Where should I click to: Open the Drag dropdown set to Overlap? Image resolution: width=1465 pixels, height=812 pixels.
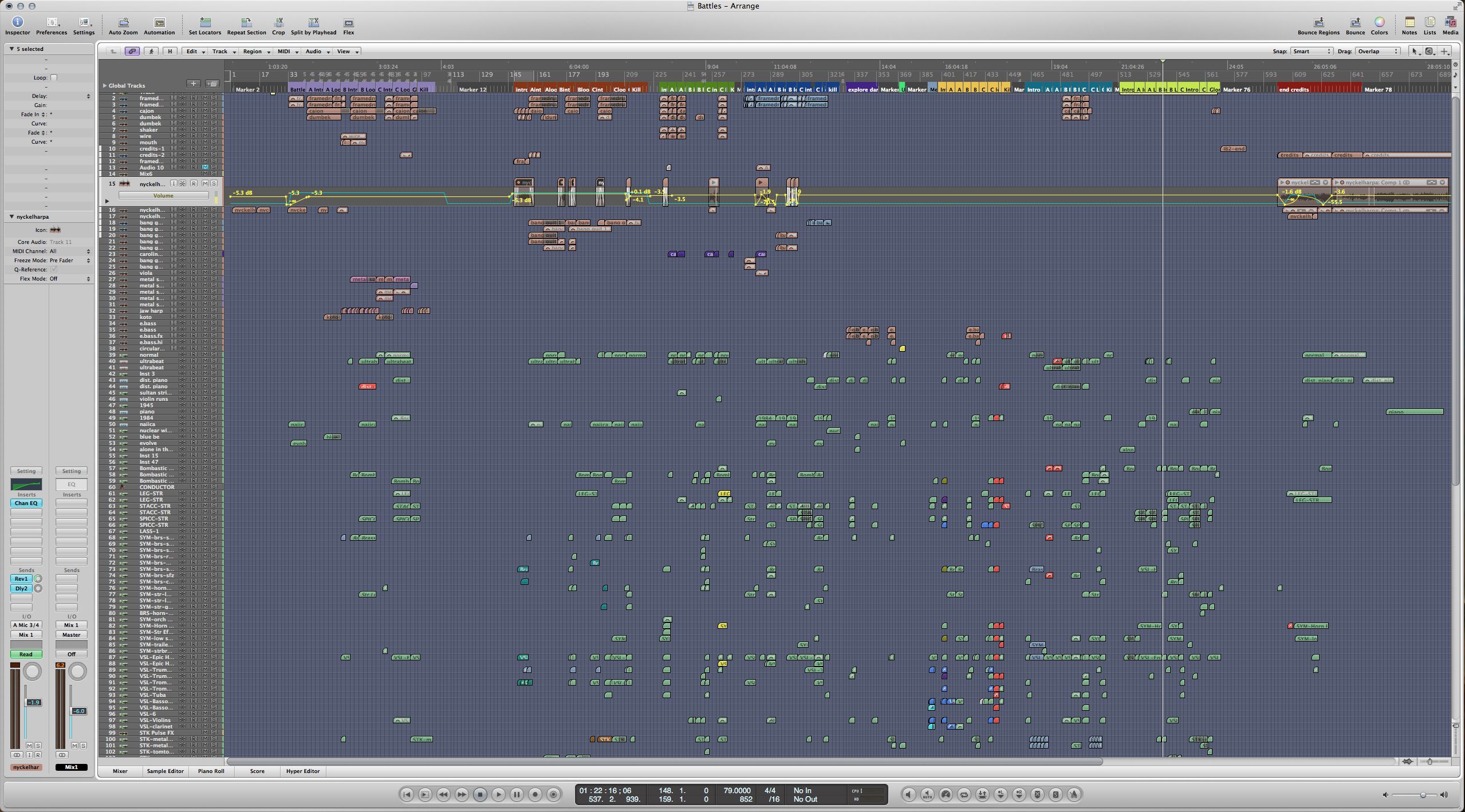click(x=1378, y=52)
